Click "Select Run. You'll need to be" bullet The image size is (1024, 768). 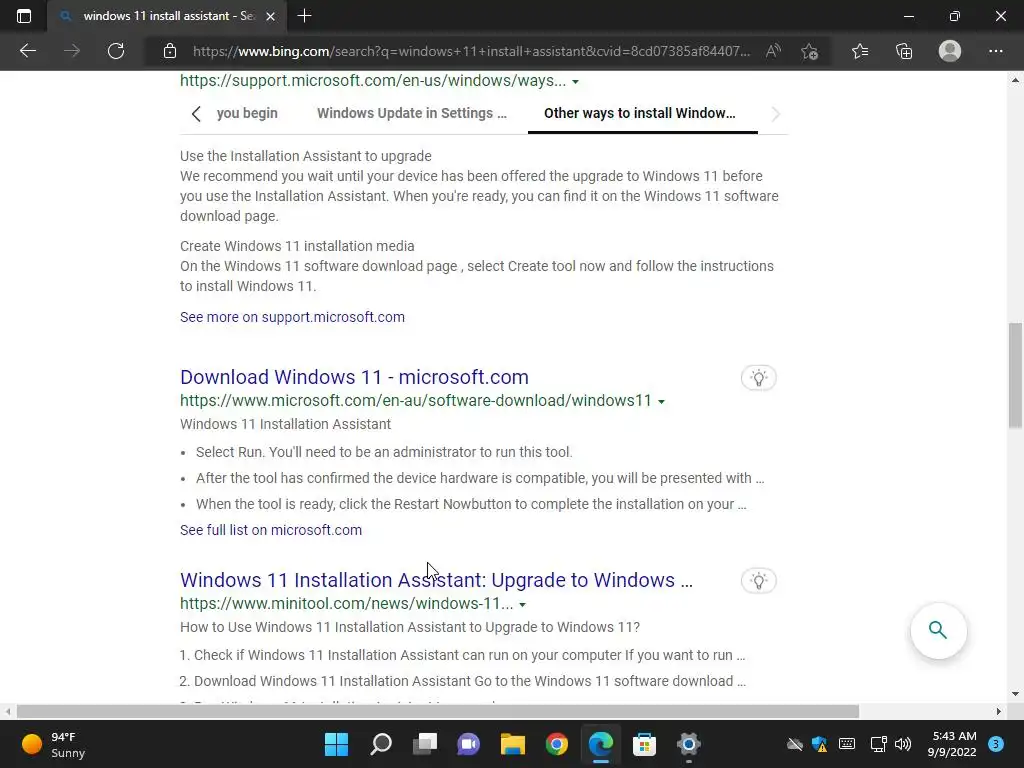click(x=384, y=452)
